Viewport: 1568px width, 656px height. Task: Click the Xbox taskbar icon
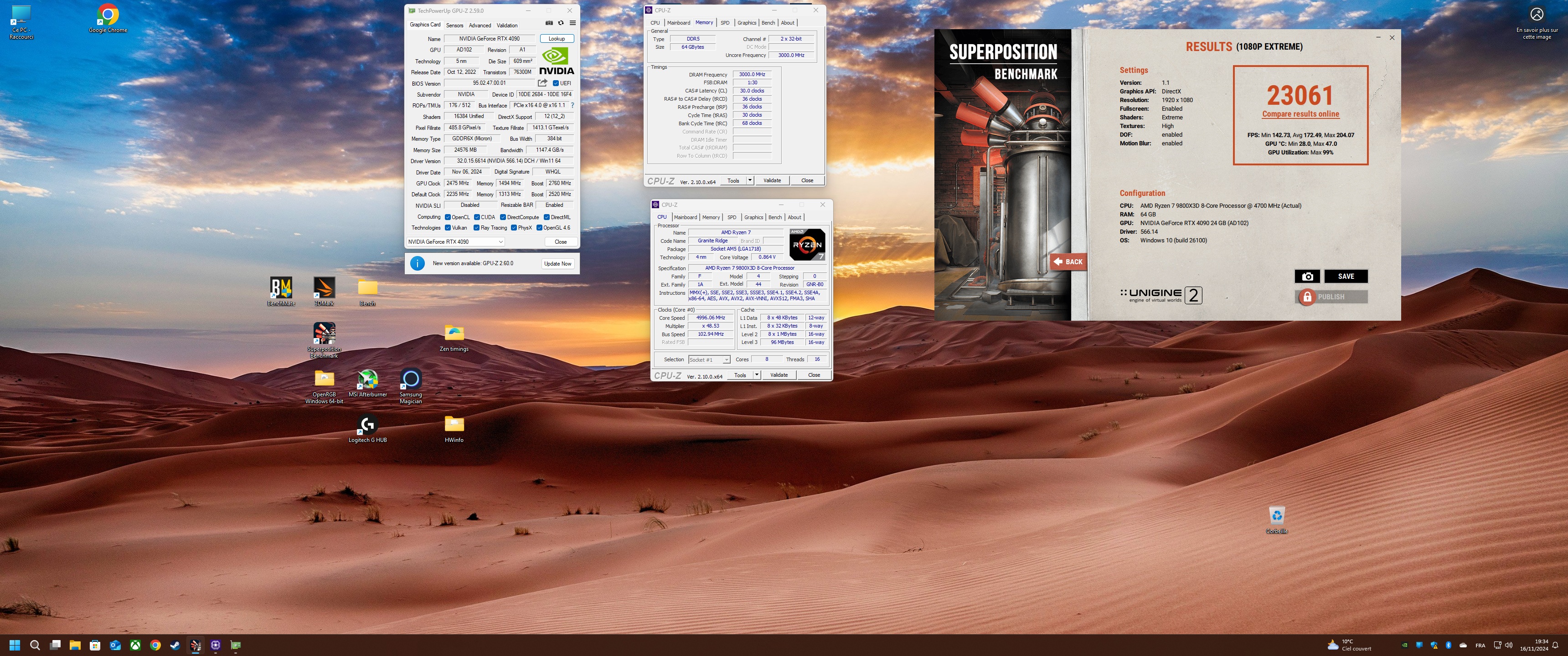[135, 645]
